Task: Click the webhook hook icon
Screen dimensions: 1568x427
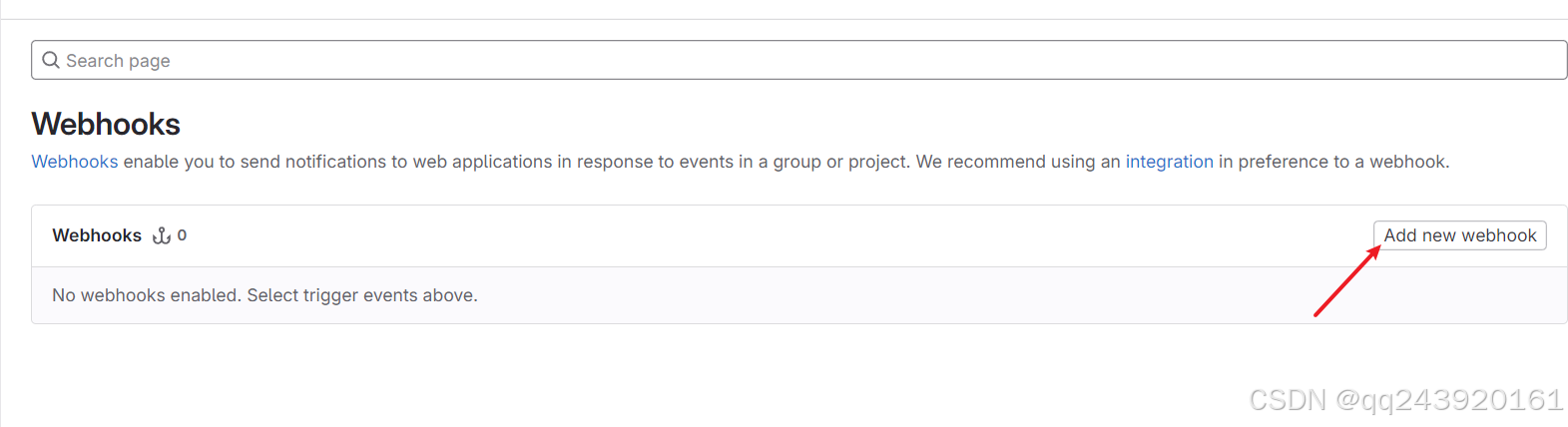Action: (162, 236)
